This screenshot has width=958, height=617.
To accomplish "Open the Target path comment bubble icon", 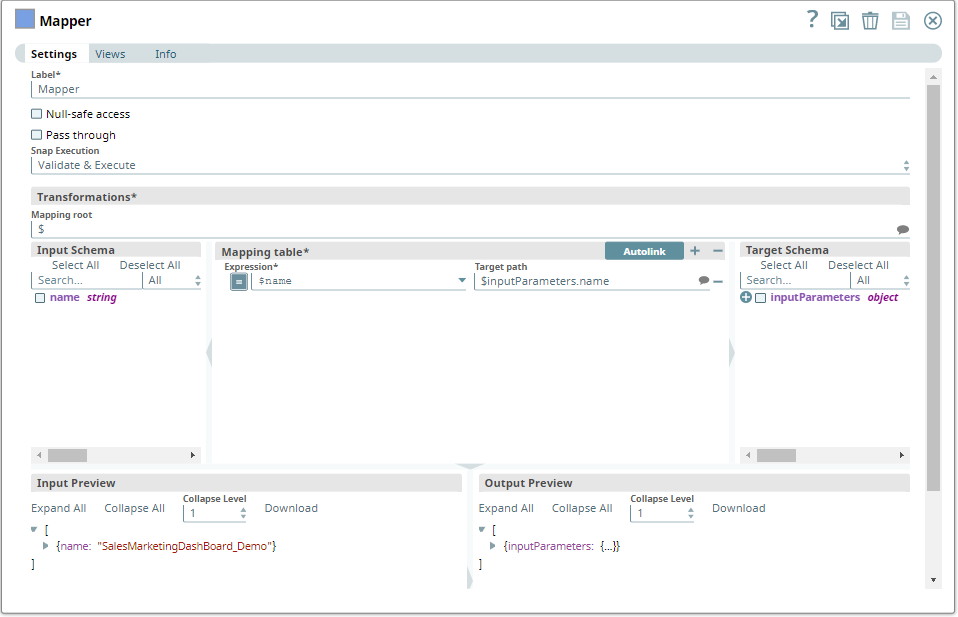I will pyautogui.click(x=704, y=280).
